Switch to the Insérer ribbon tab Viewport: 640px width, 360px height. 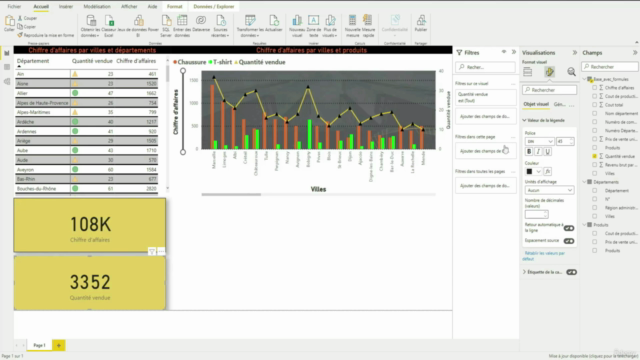pos(66,7)
